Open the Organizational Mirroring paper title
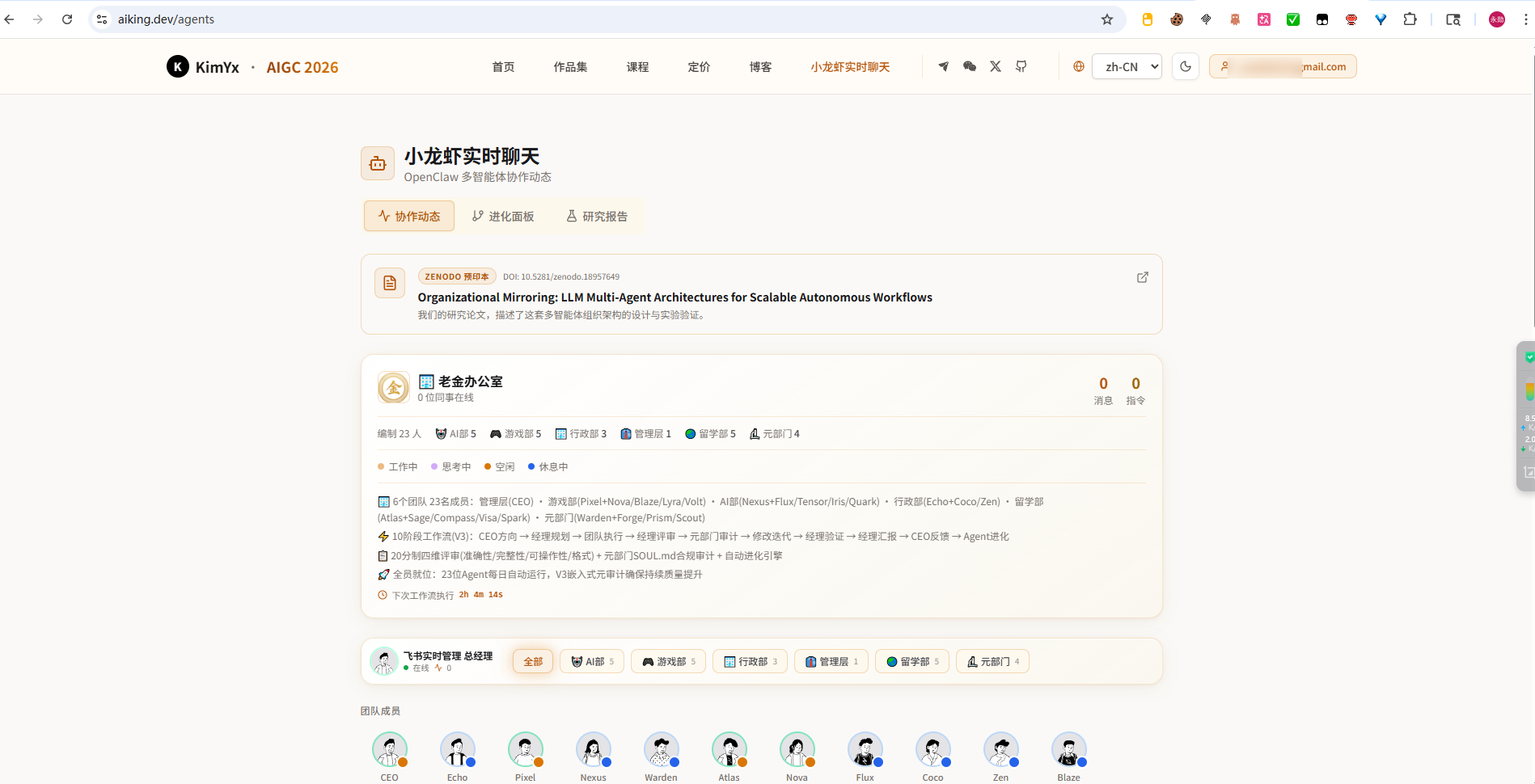This screenshot has height=784, width=1535. (674, 297)
